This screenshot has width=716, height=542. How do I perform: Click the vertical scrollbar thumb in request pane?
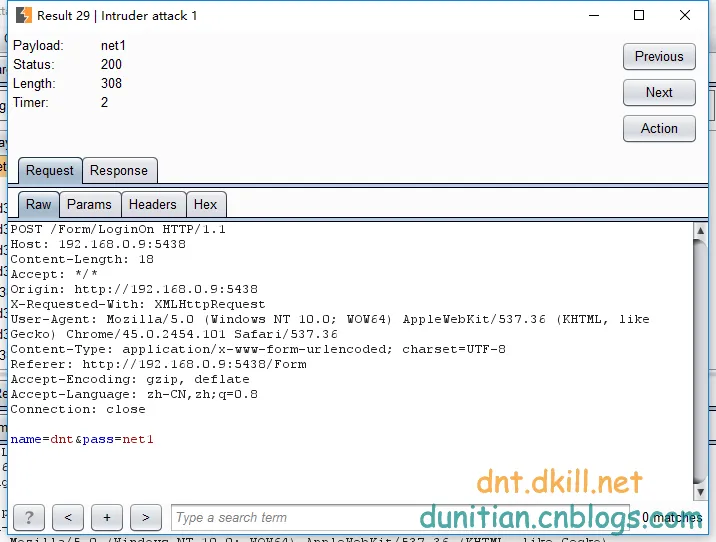point(700,361)
